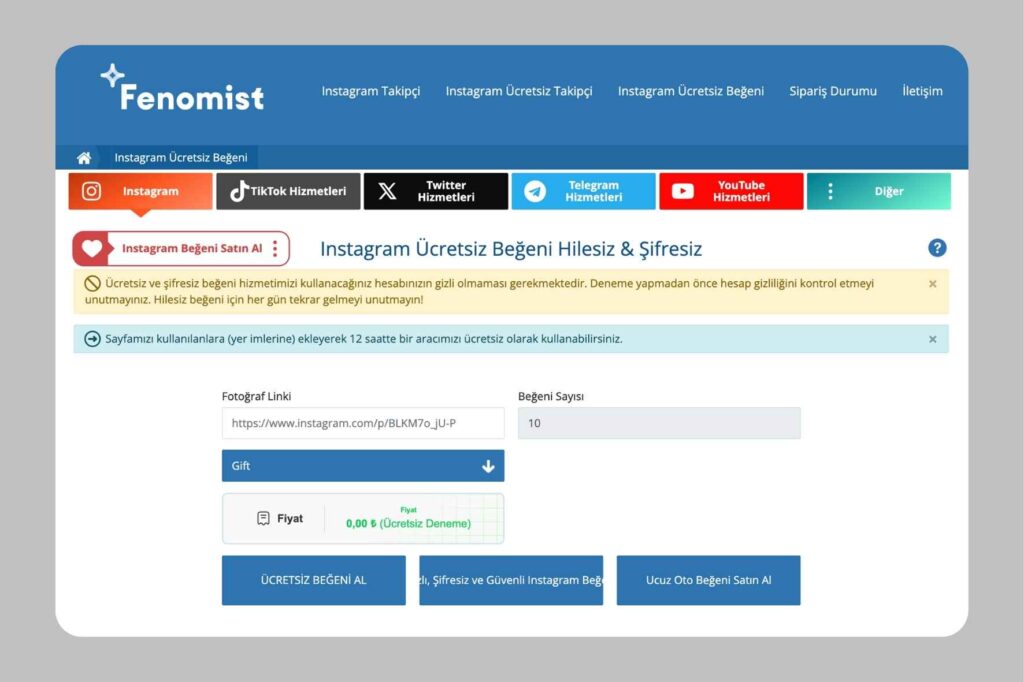This screenshot has width=1024, height=682.
Task: Select TikTok Hizmetleri tab
Action: point(288,191)
